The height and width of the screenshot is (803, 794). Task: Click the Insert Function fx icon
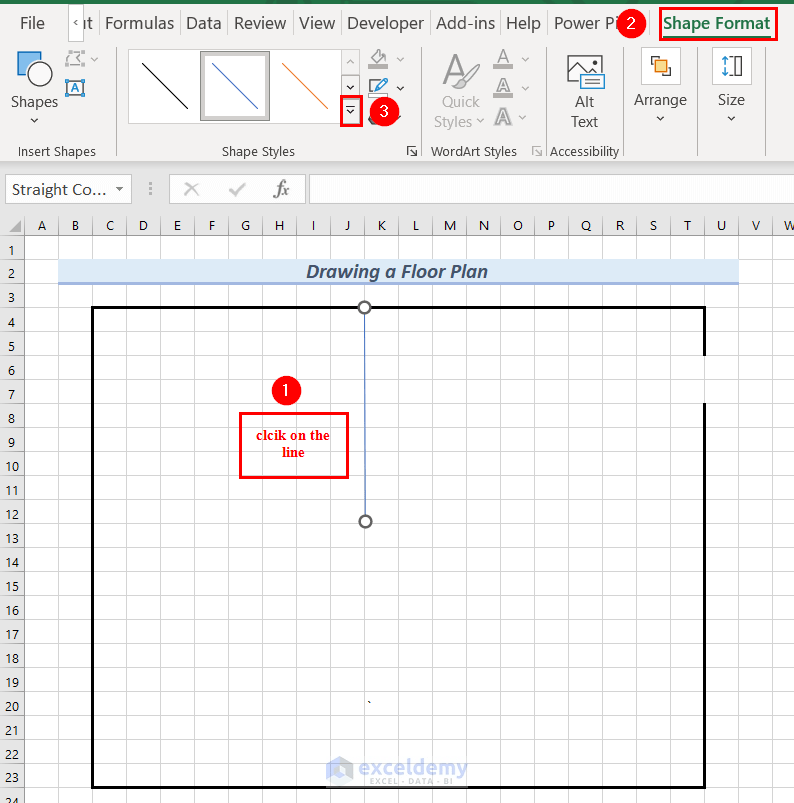tap(281, 189)
